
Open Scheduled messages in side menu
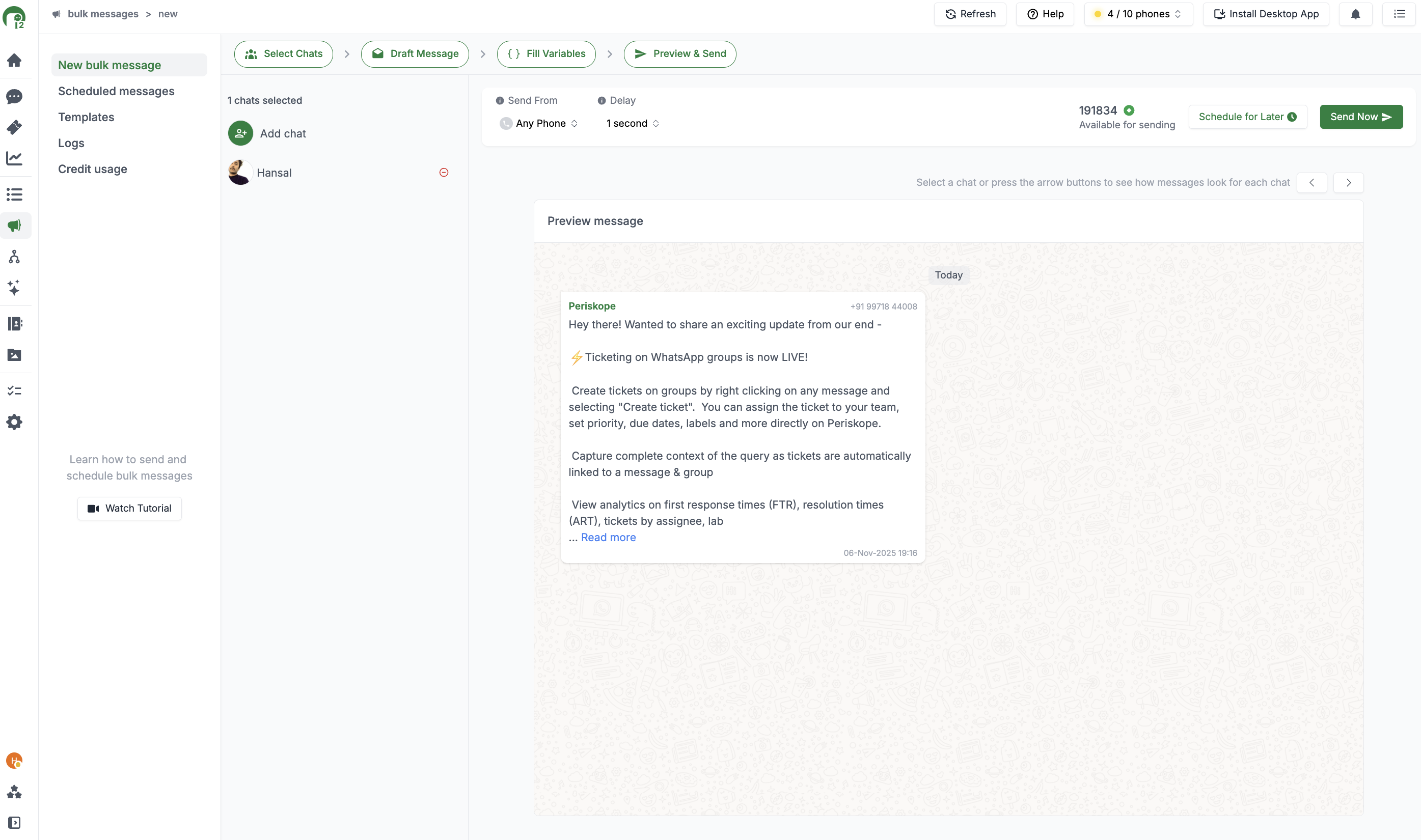coord(116,91)
